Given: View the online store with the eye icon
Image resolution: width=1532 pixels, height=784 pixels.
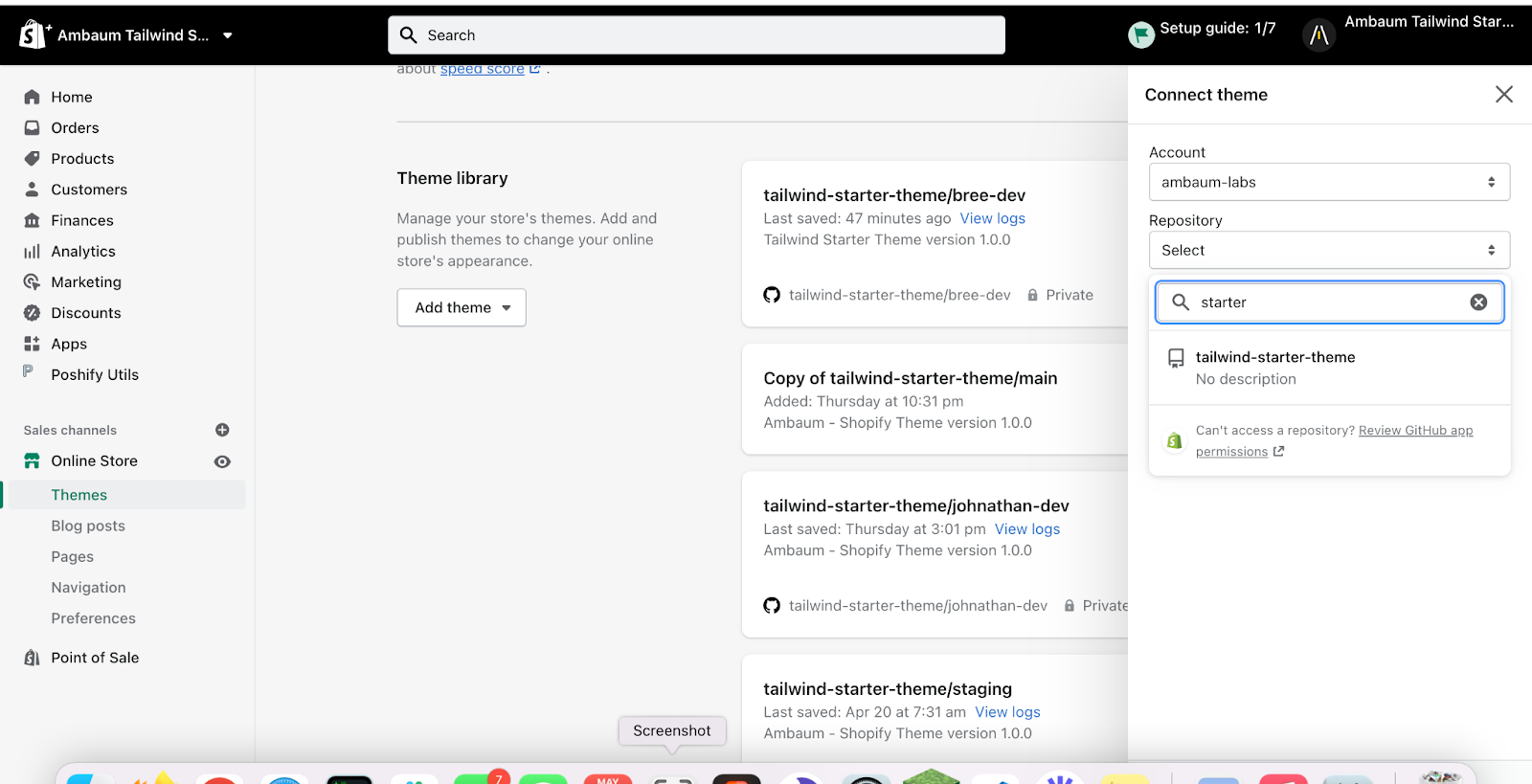Looking at the screenshot, I should [222, 461].
